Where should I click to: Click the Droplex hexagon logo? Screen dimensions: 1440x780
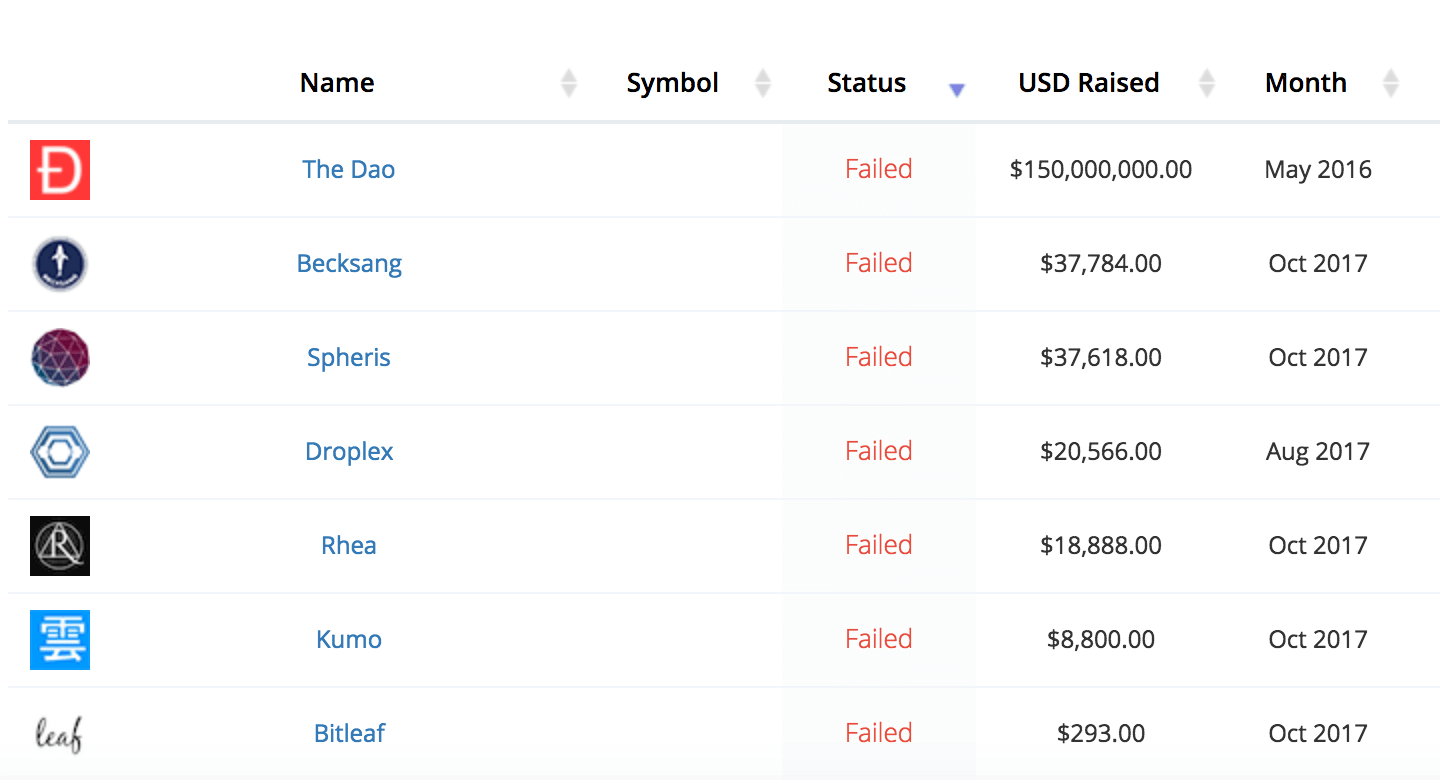(x=60, y=452)
